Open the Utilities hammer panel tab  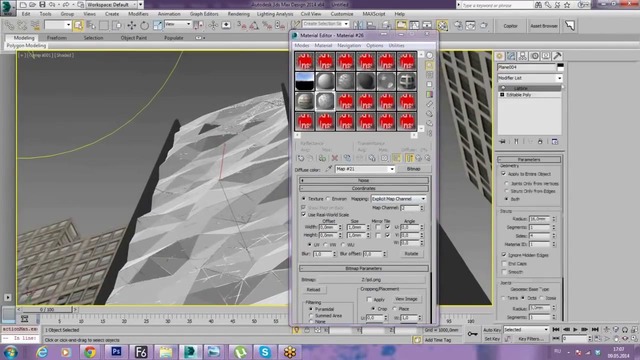click(x=557, y=56)
